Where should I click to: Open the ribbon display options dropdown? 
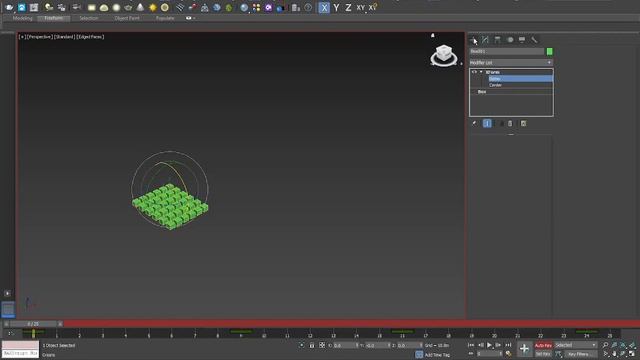pyautogui.click(x=190, y=18)
